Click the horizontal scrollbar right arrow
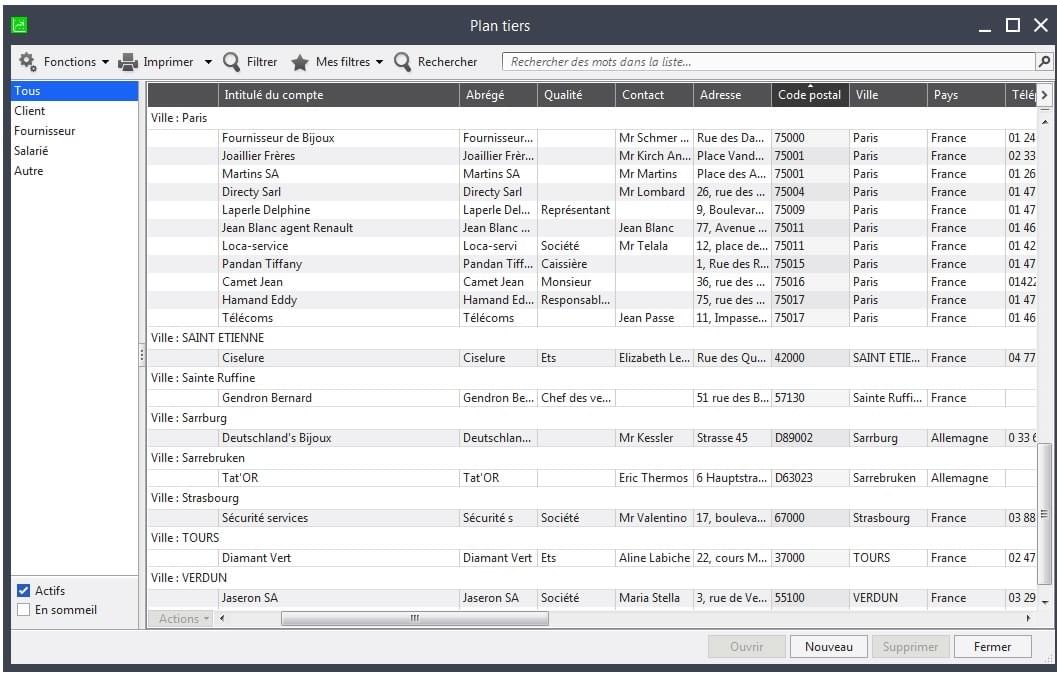1057x673 pixels. (1029, 618)
